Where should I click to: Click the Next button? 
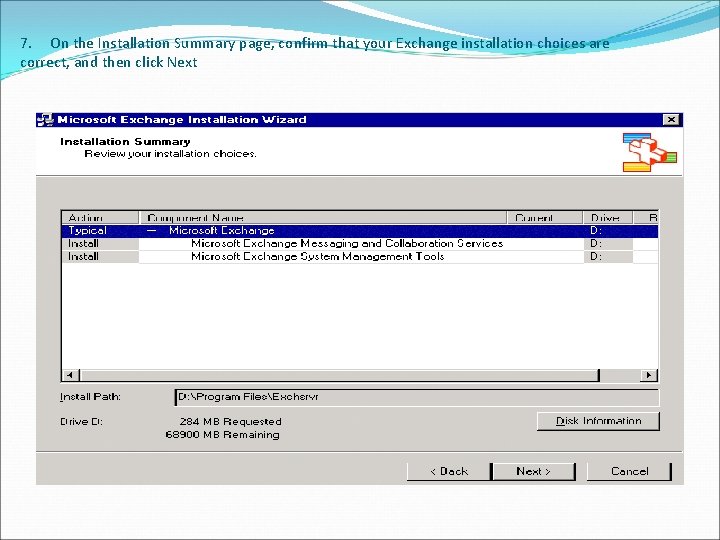(533, 472)
